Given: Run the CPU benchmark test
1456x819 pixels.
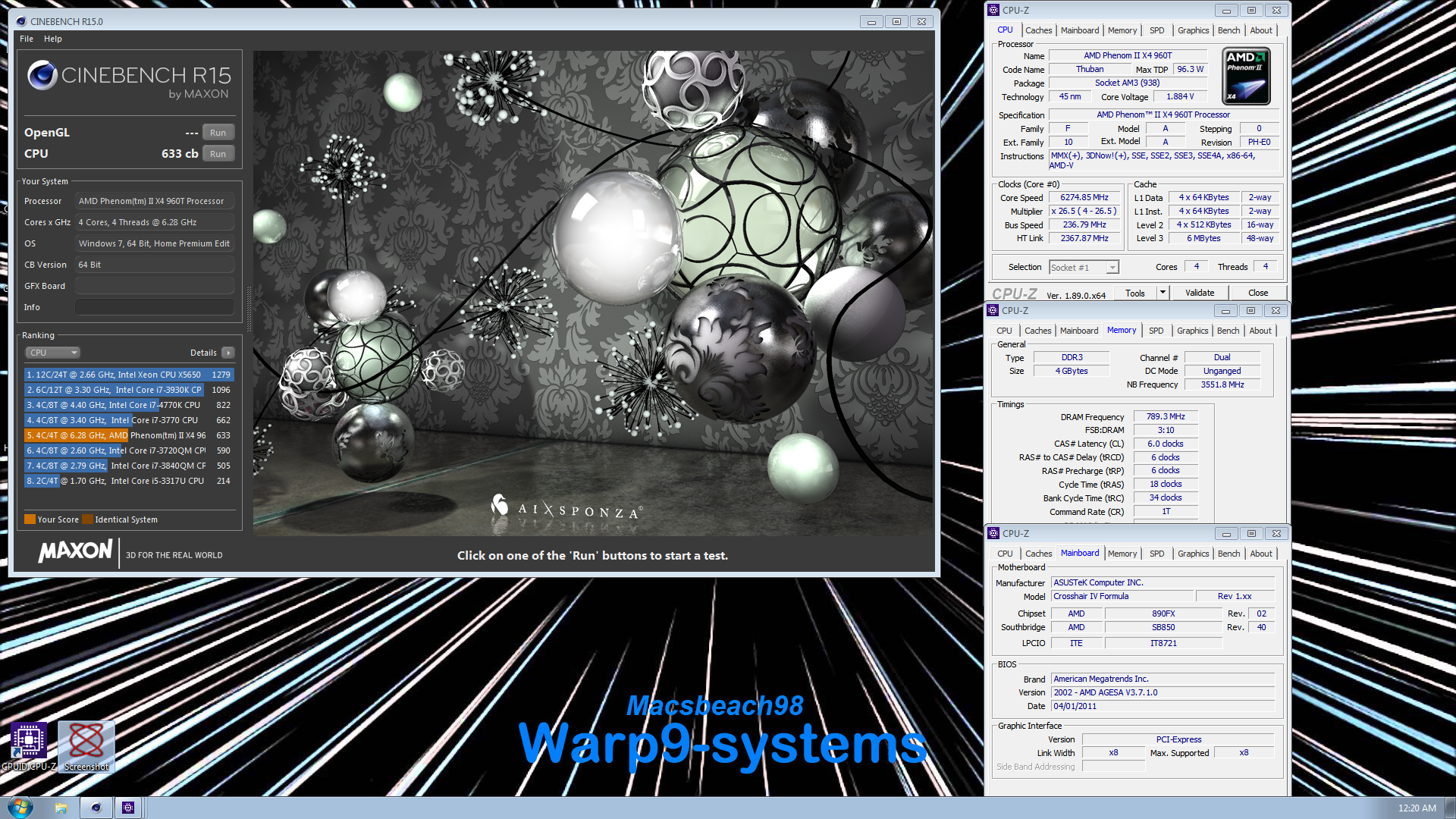Looking at the screenshot, I should [218, 154].
